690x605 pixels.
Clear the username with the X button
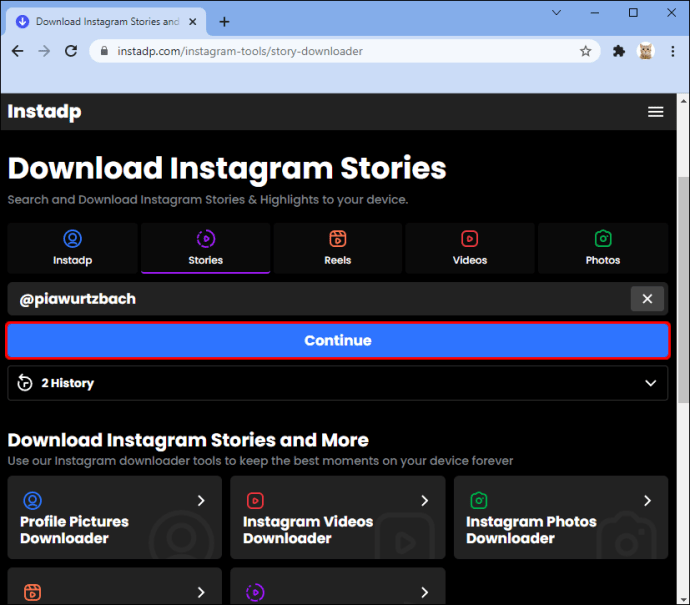647,299
